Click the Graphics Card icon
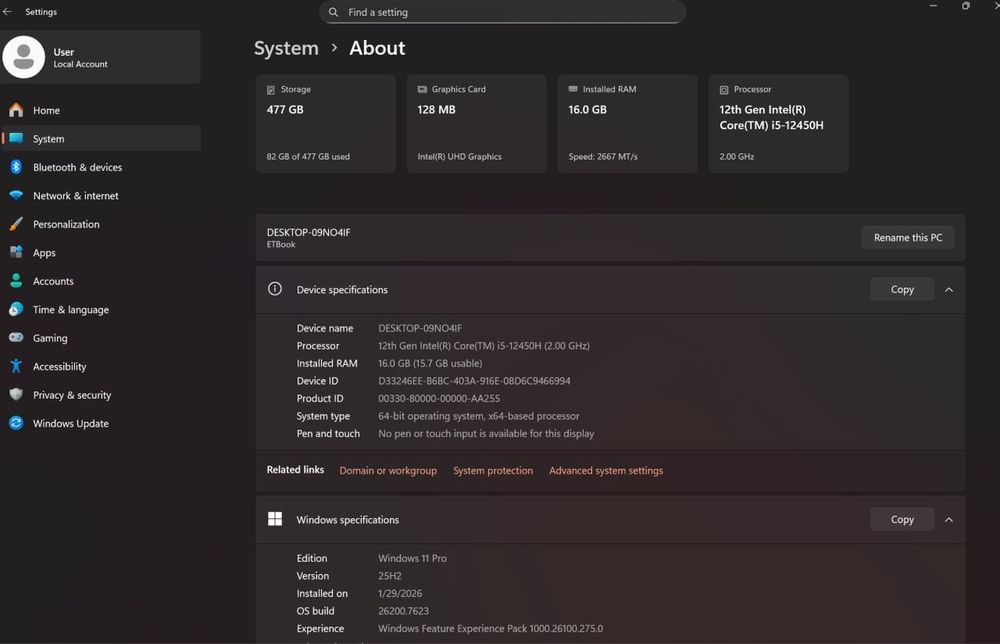 click(422, 89)
